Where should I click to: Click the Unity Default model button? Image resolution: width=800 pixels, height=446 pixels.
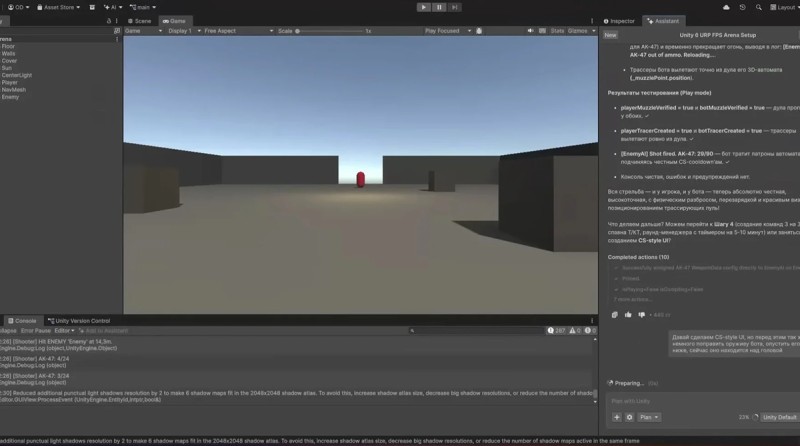point(780,417)
